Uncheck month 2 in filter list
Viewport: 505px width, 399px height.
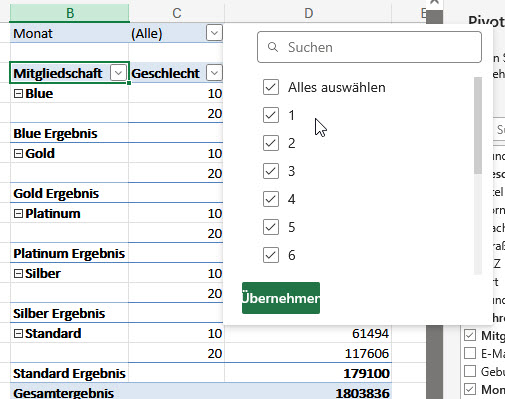click(x=271, y=143)
